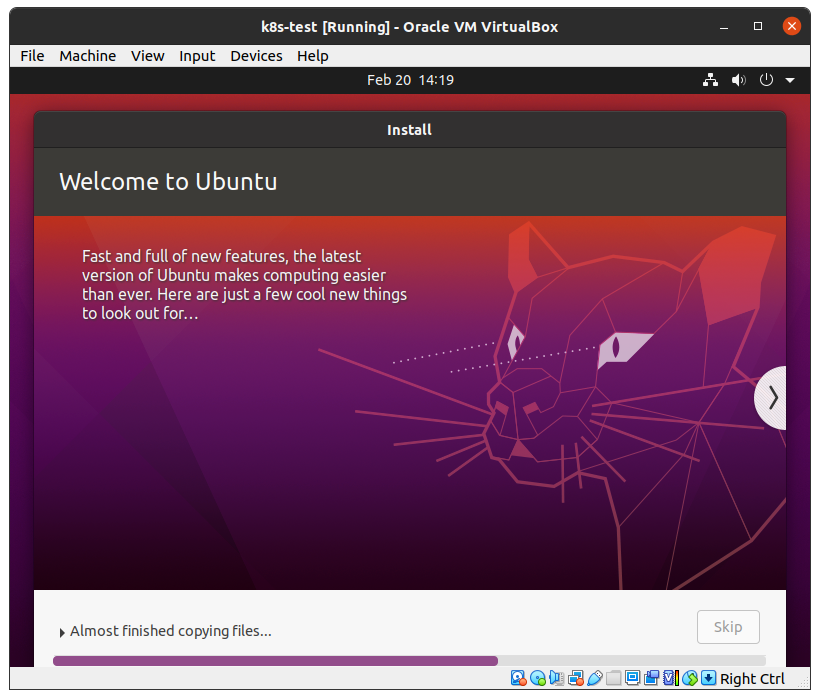This screenshot has height=699, width=820.
Task: Advance slideshow with the next arrow
Action: coord(772,398)
